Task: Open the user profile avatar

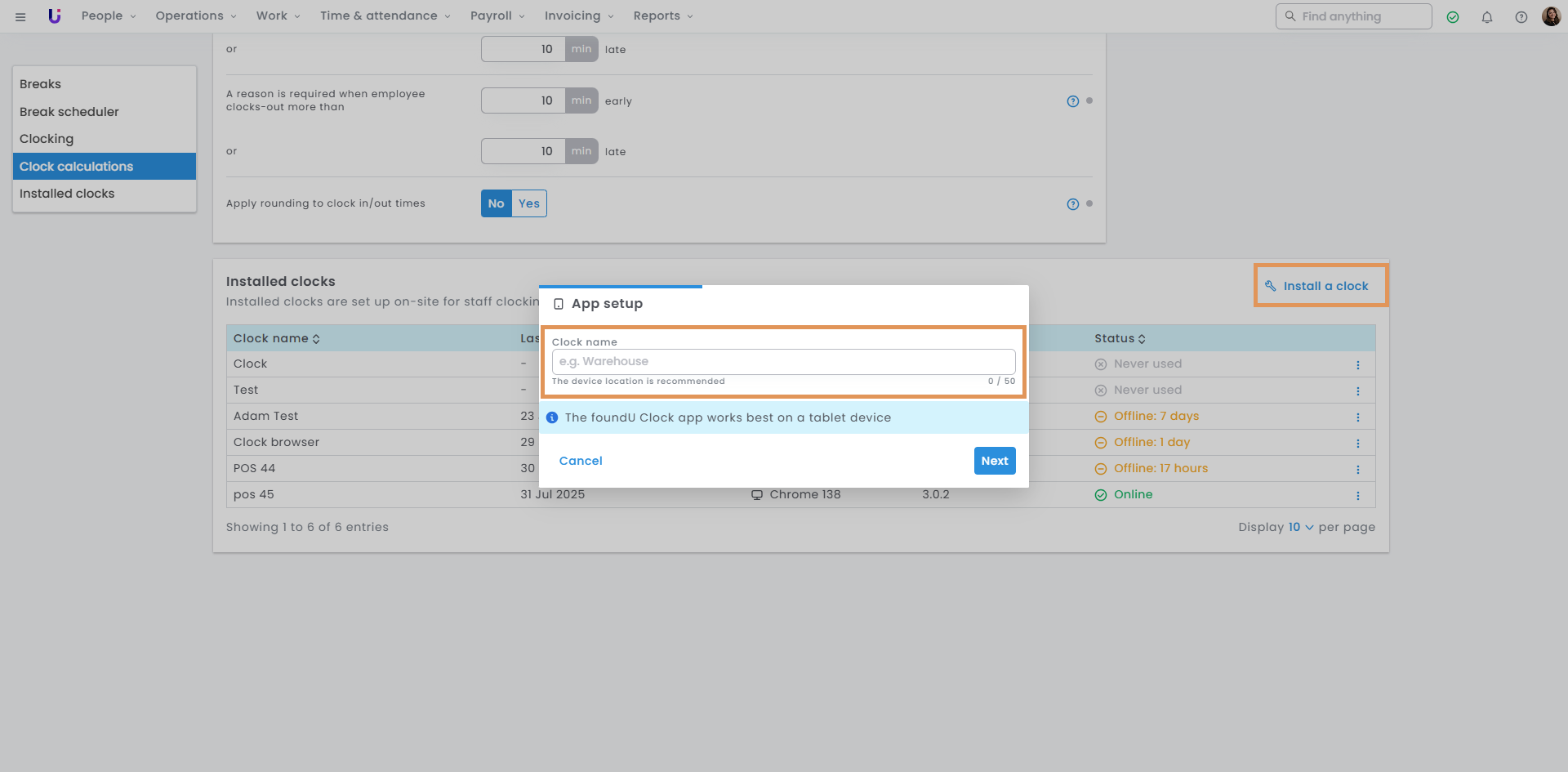Action: 1551,16
